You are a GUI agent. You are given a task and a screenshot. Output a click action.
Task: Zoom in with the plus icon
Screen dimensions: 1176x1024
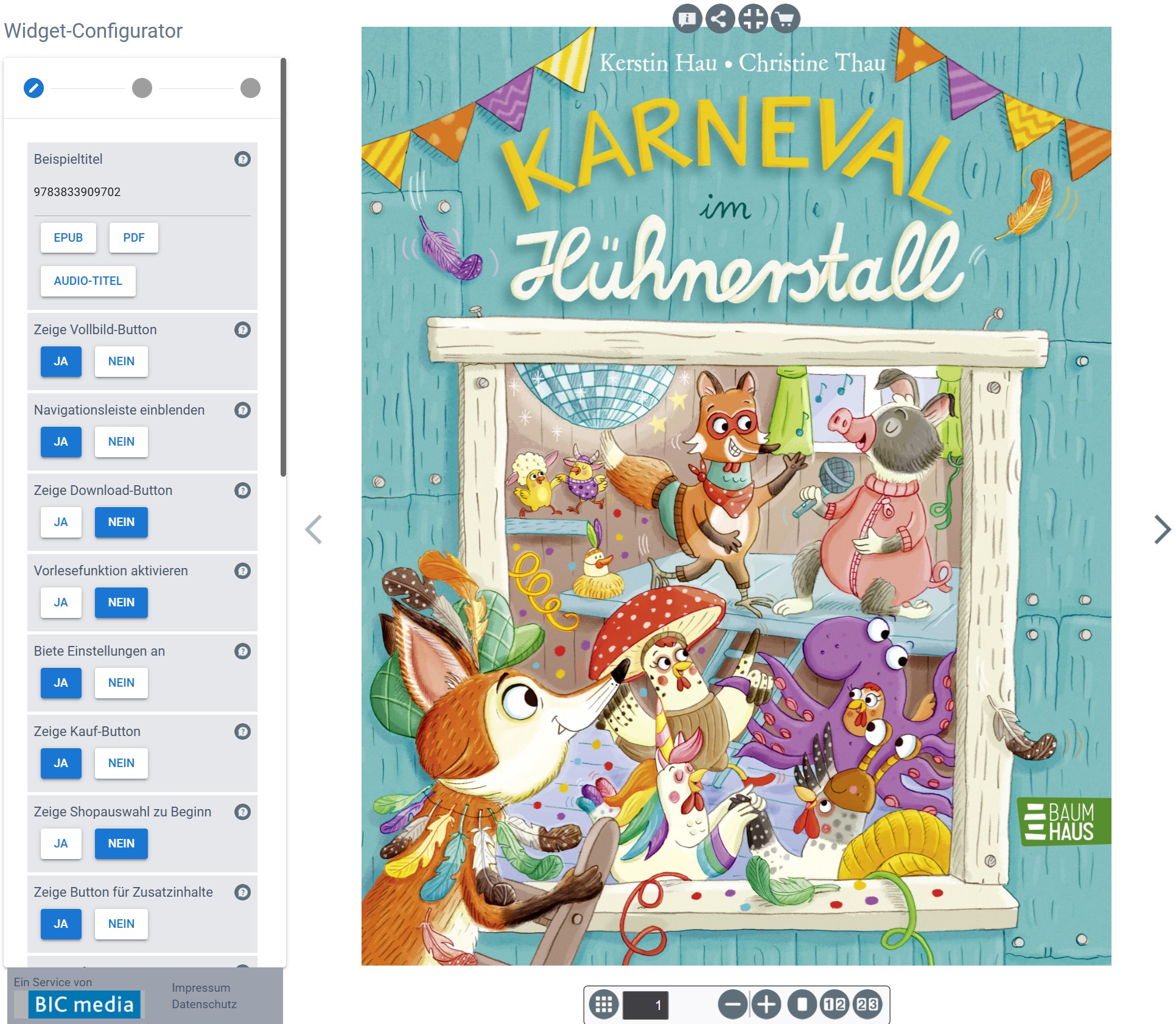pyautogui.click(x=766, y=1005)
